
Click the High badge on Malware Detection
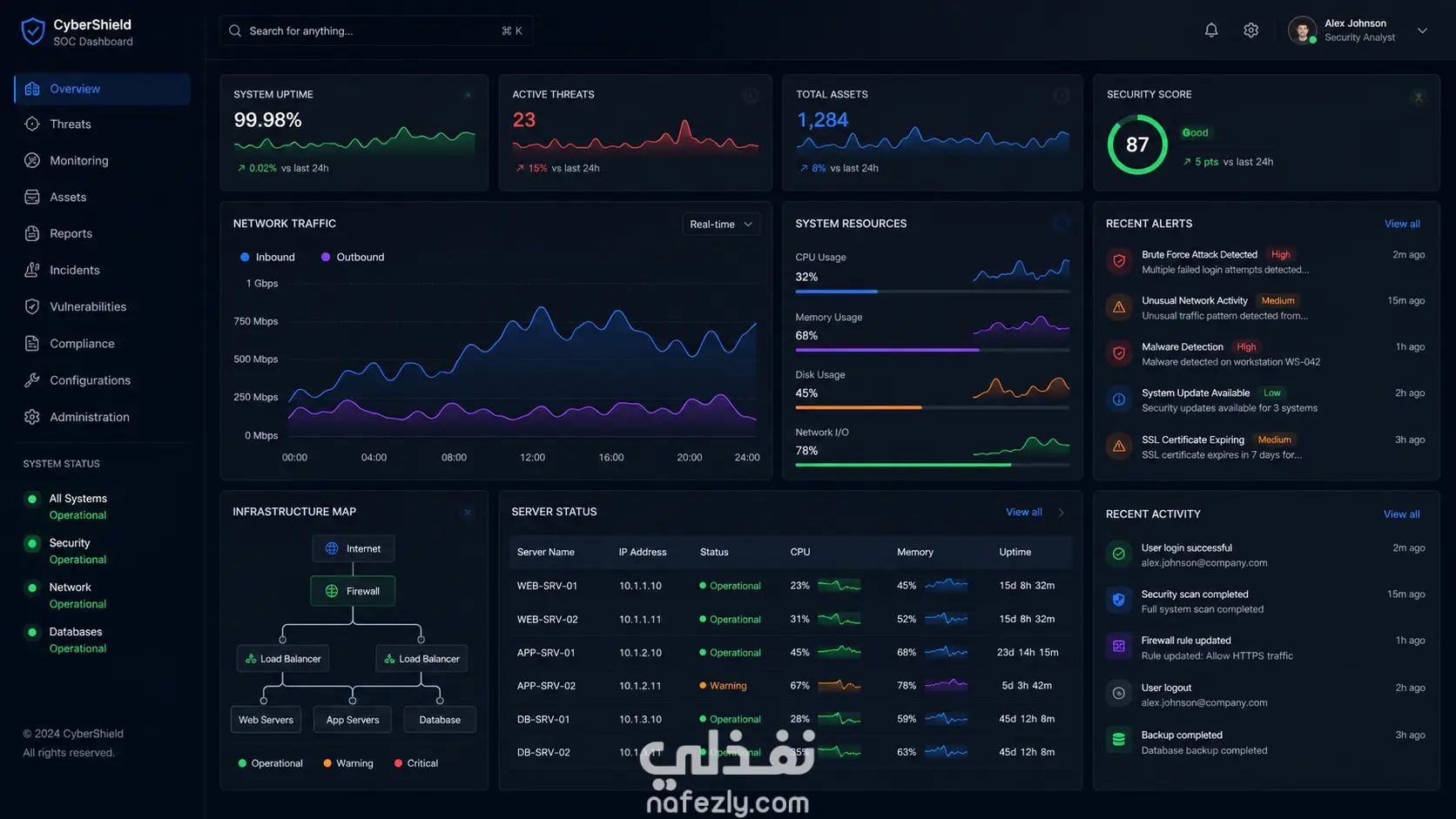click(1247, 347)
